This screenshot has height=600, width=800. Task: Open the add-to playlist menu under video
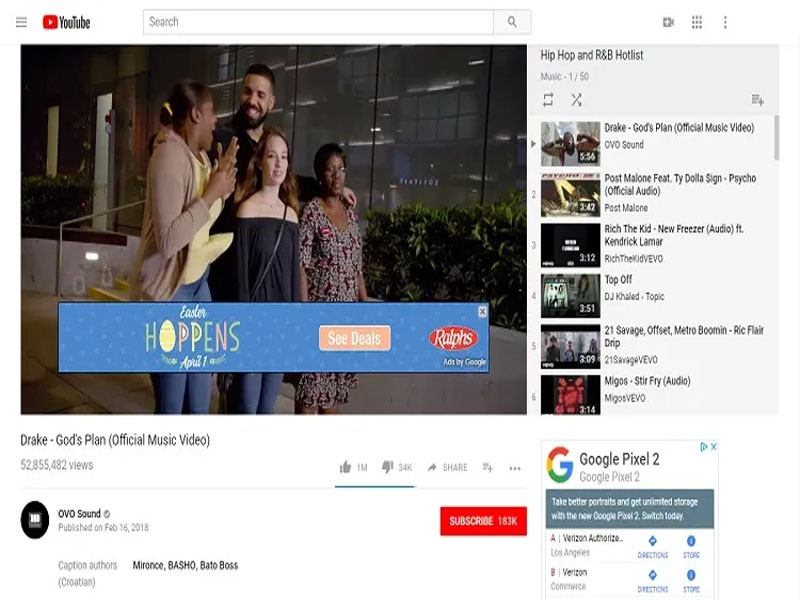[488, 467]
